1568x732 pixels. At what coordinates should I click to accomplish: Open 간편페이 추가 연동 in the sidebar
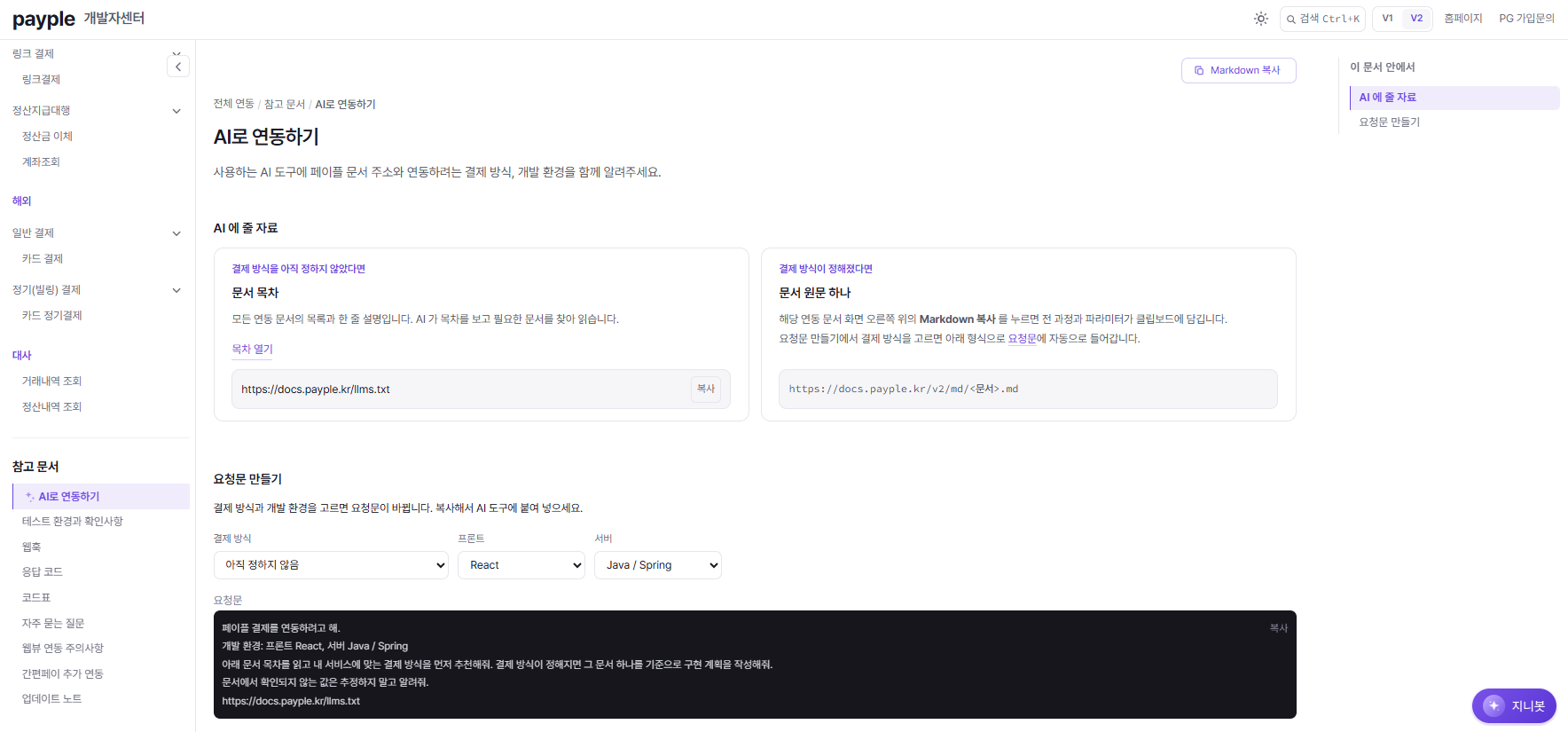click(x=63, y=674)
